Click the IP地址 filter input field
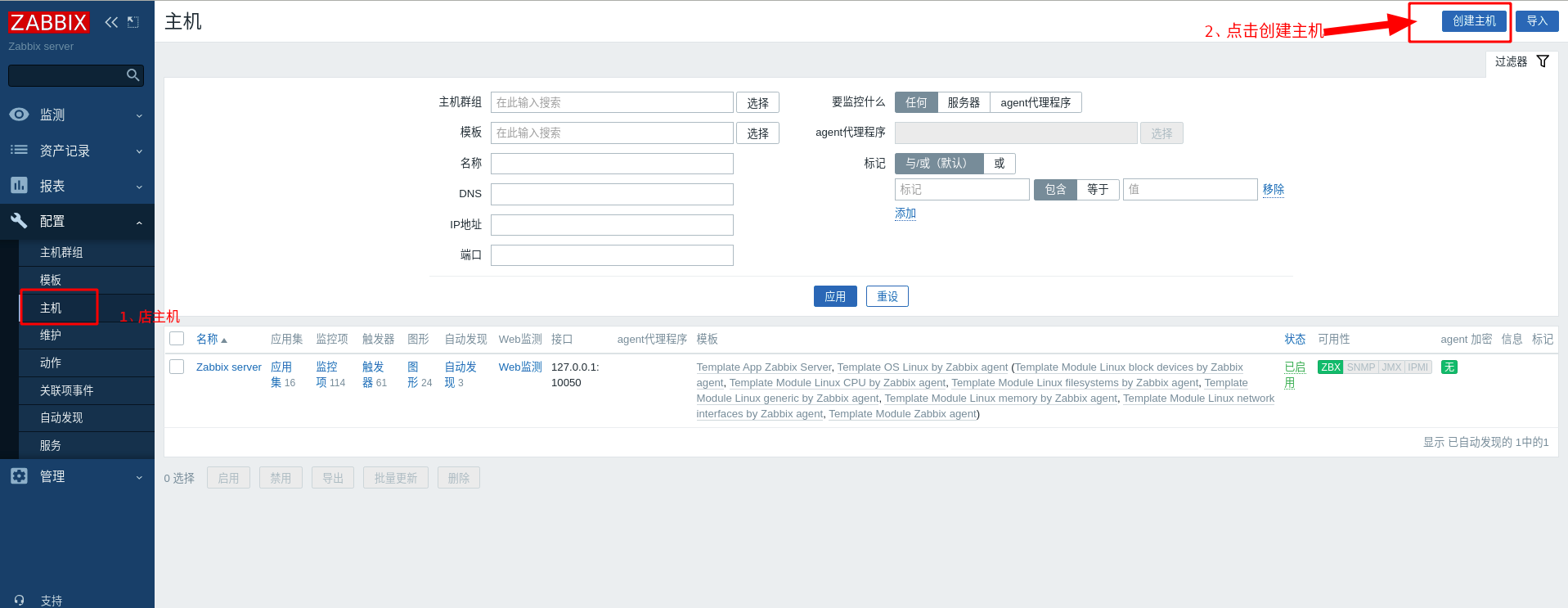This screenshot has height=608, width=1568. coord(612,225)
